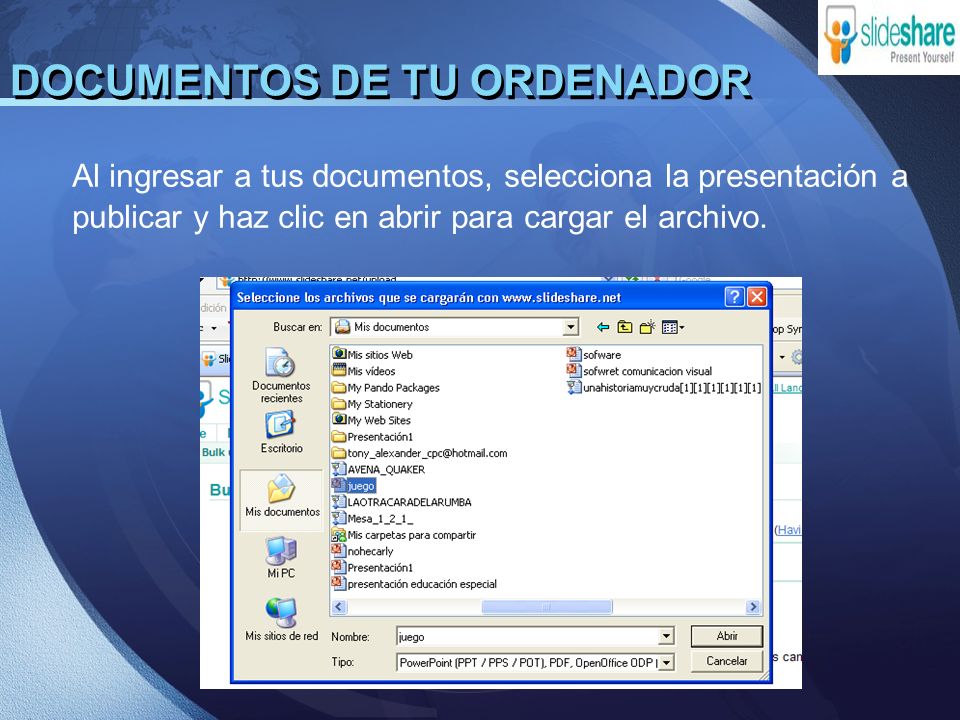Select the My Web Sites folder
This screenshot has height=720, width=960.
tap(371, 420)
